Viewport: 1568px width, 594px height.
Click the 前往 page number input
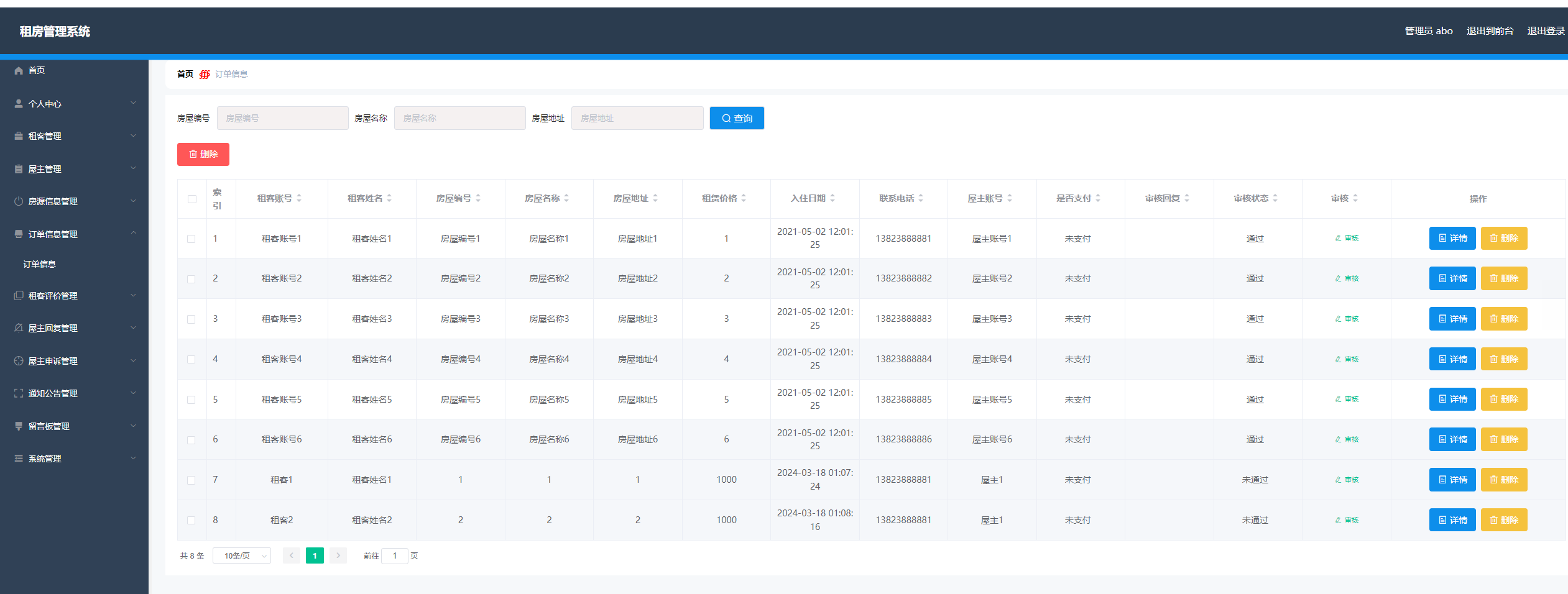pos(395,555)
